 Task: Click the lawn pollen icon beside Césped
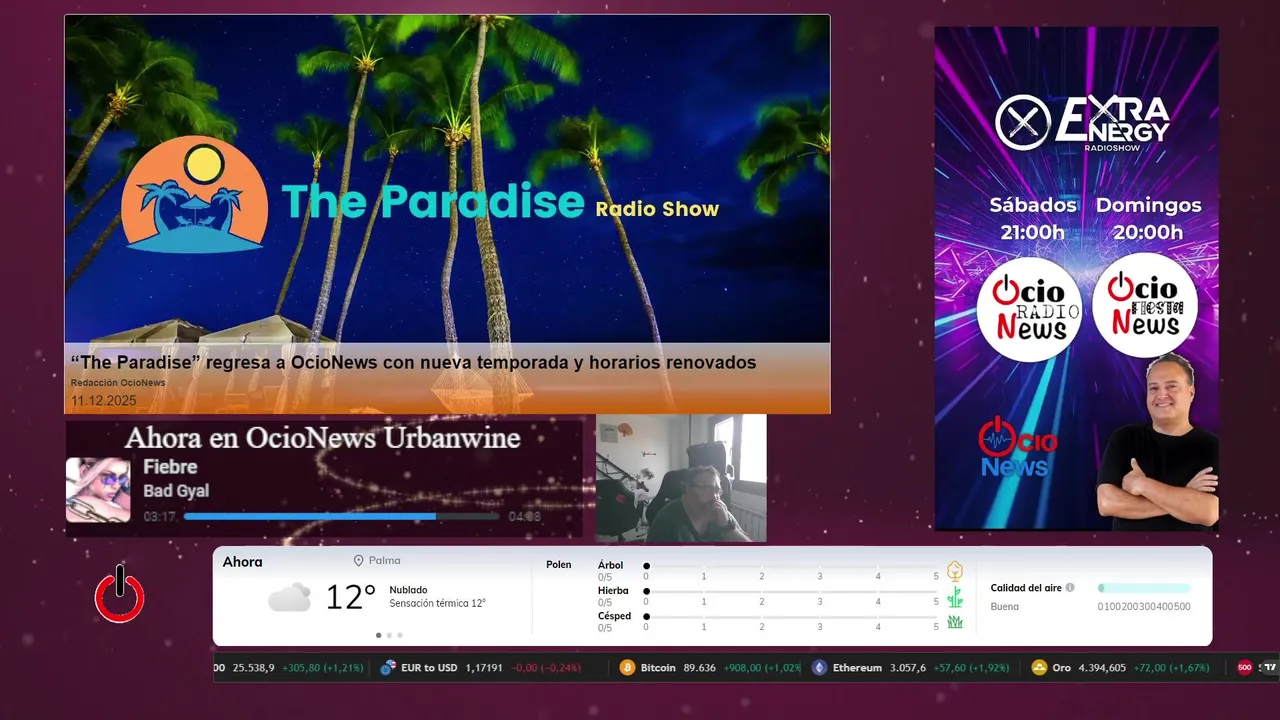coord(955,622)
